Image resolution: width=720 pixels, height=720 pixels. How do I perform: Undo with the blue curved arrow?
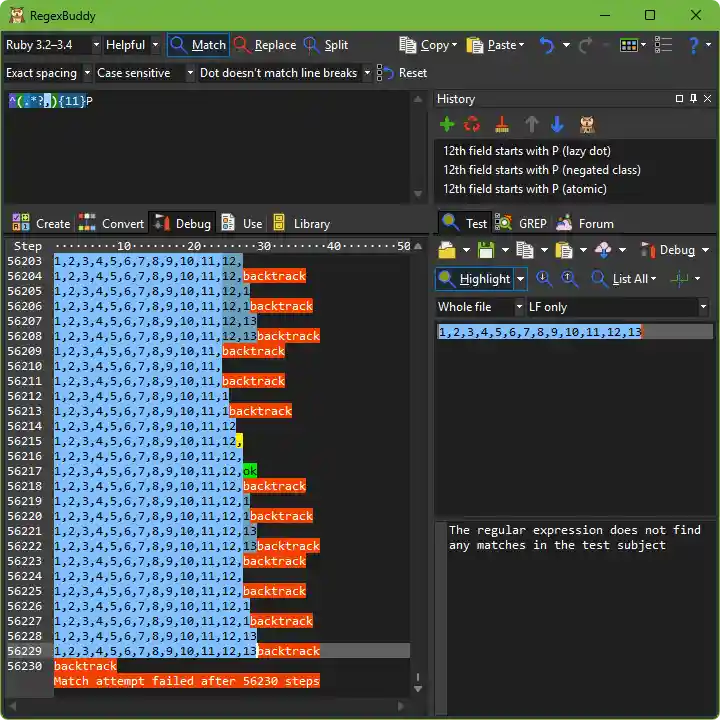546,45
